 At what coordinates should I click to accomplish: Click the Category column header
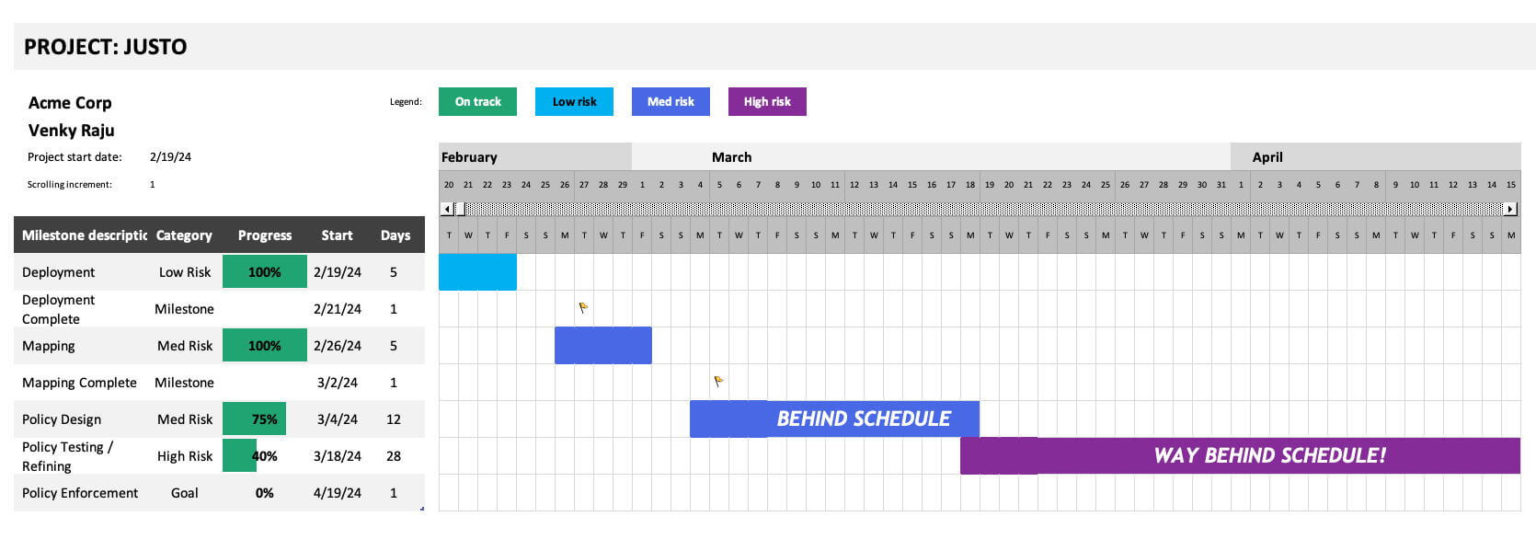[184, 236]
